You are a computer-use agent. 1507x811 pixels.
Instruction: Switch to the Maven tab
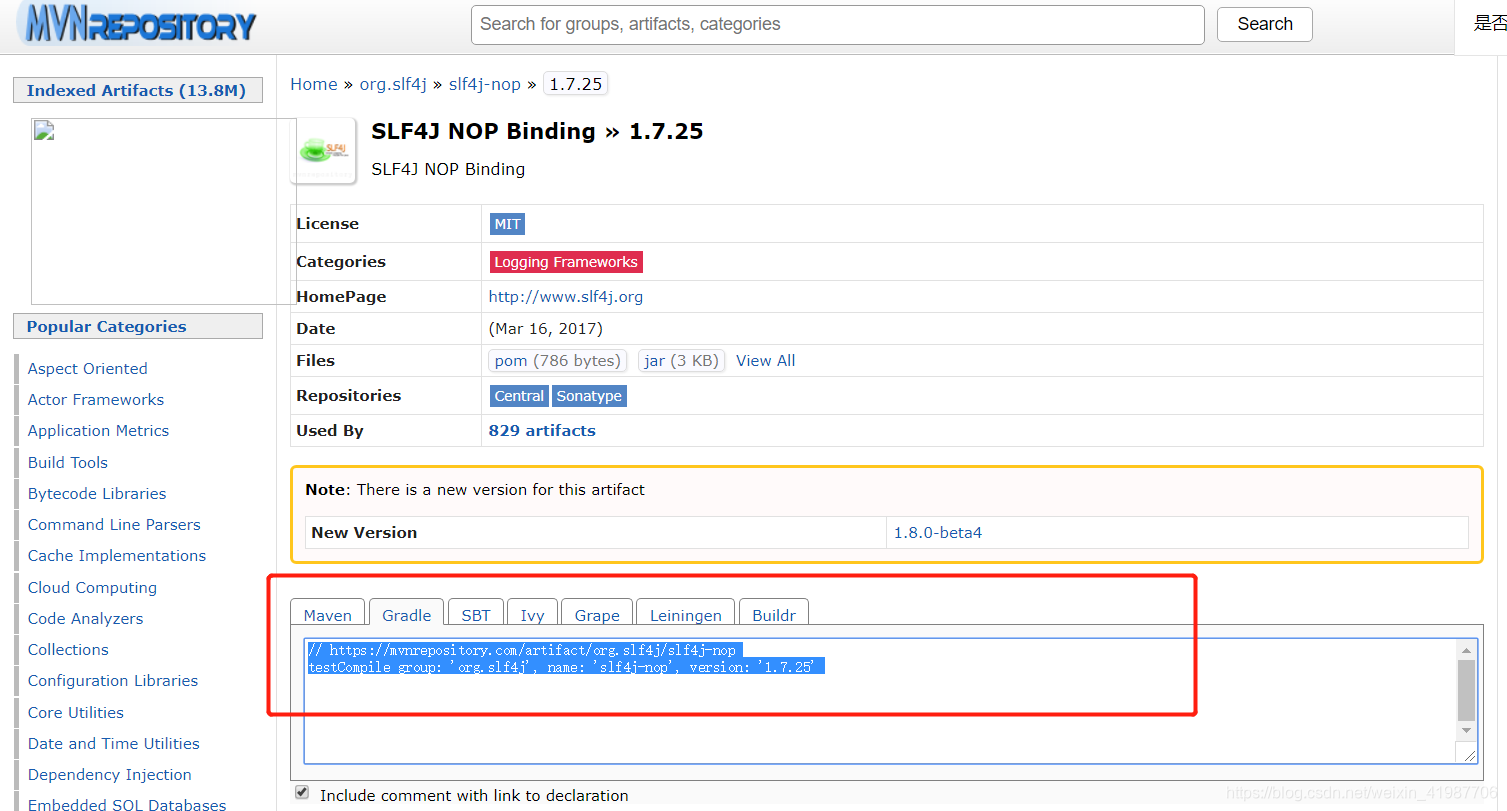click(x=328, y=615)
